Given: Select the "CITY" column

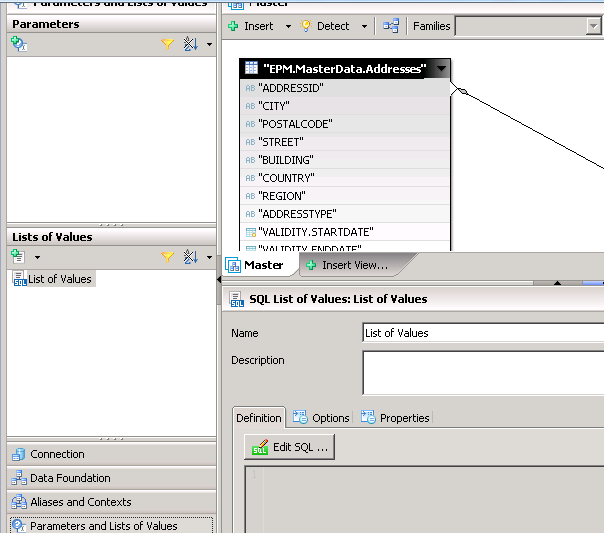Looking at the screenshot, I should click(345, 106).
